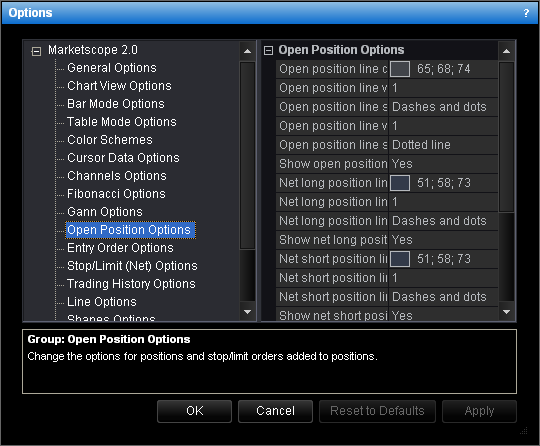The height and width of the screenshot is (446, 540).
Task: Open Fibonacci Options category
Action: point(116,194)
